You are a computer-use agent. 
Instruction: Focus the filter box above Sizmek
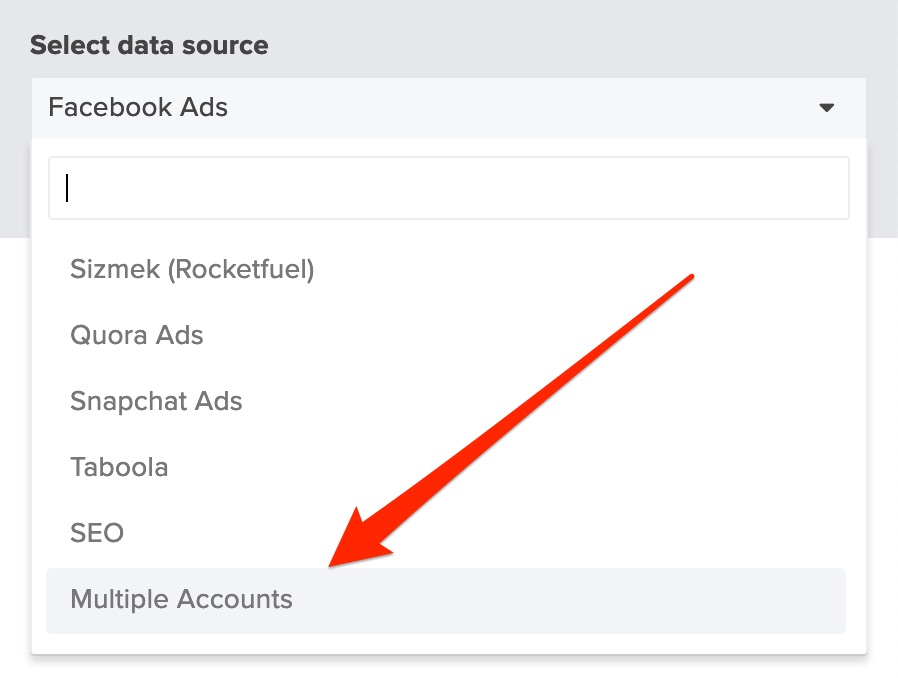click(448, 188)
